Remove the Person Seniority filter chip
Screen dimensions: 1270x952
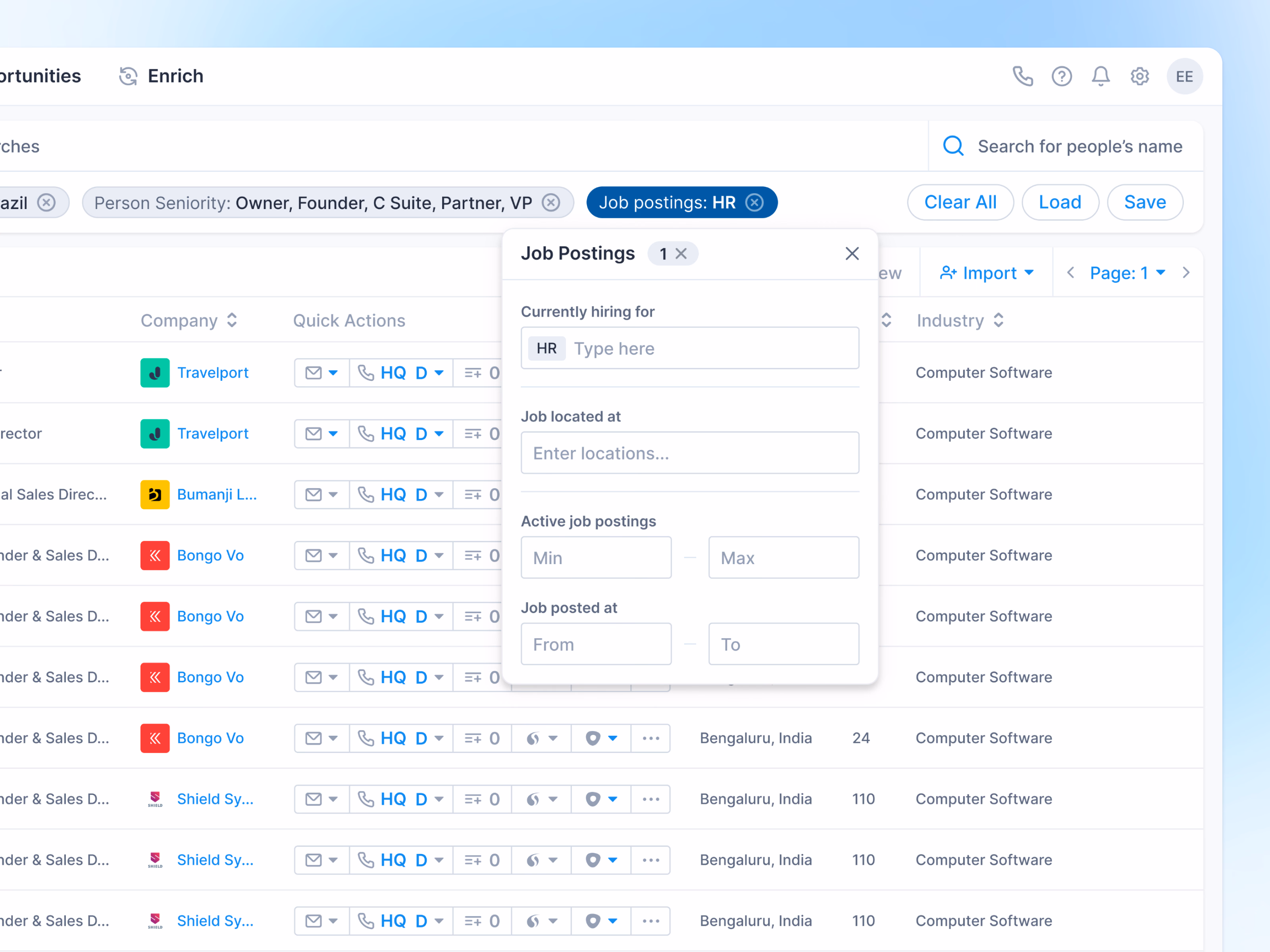coord(550,203)
